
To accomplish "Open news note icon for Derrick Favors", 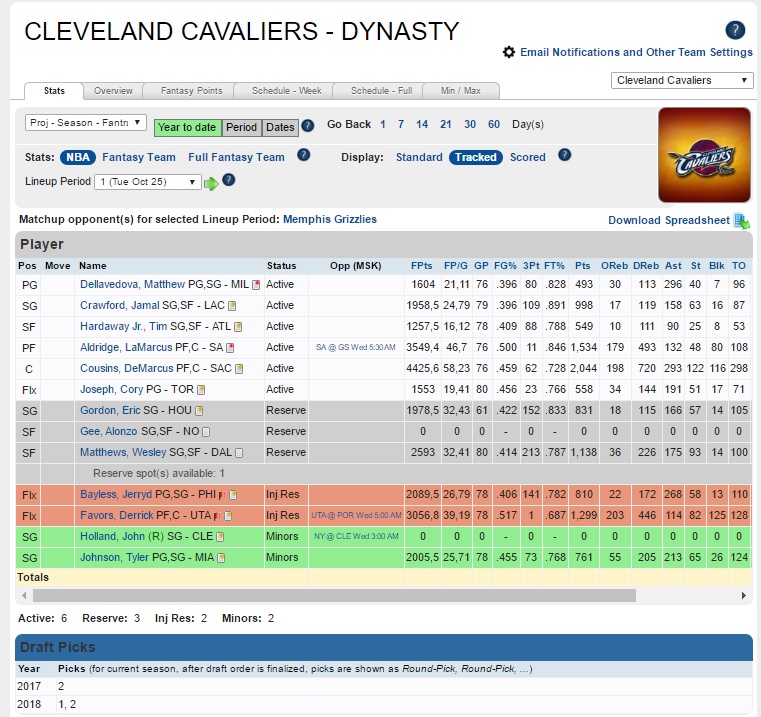I will tap(228, 516).
